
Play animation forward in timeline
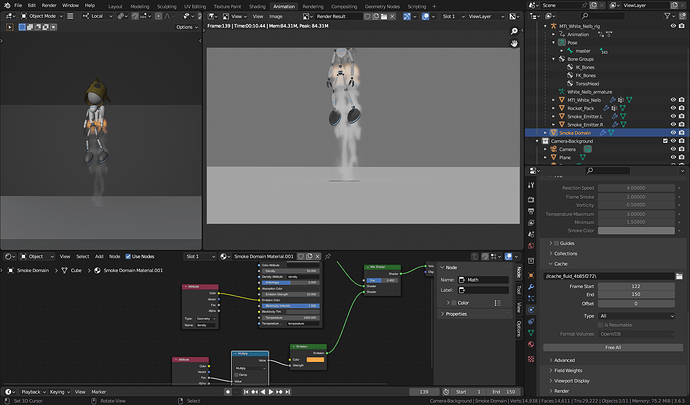pos(271,392)
